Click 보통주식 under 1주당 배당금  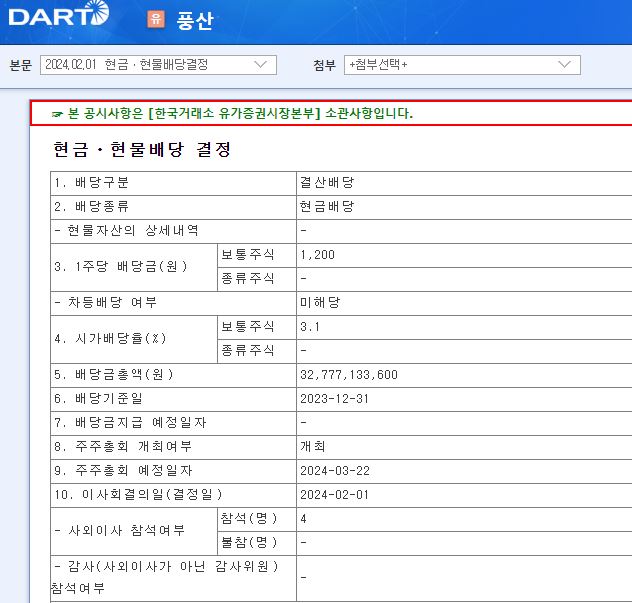[x=248, y=254]
